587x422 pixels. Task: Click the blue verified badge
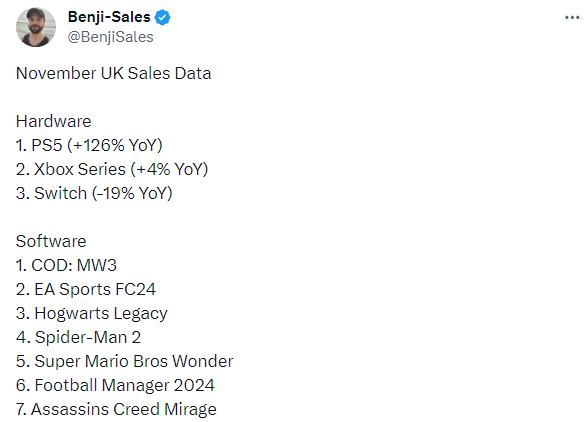(x=162, y=17)
